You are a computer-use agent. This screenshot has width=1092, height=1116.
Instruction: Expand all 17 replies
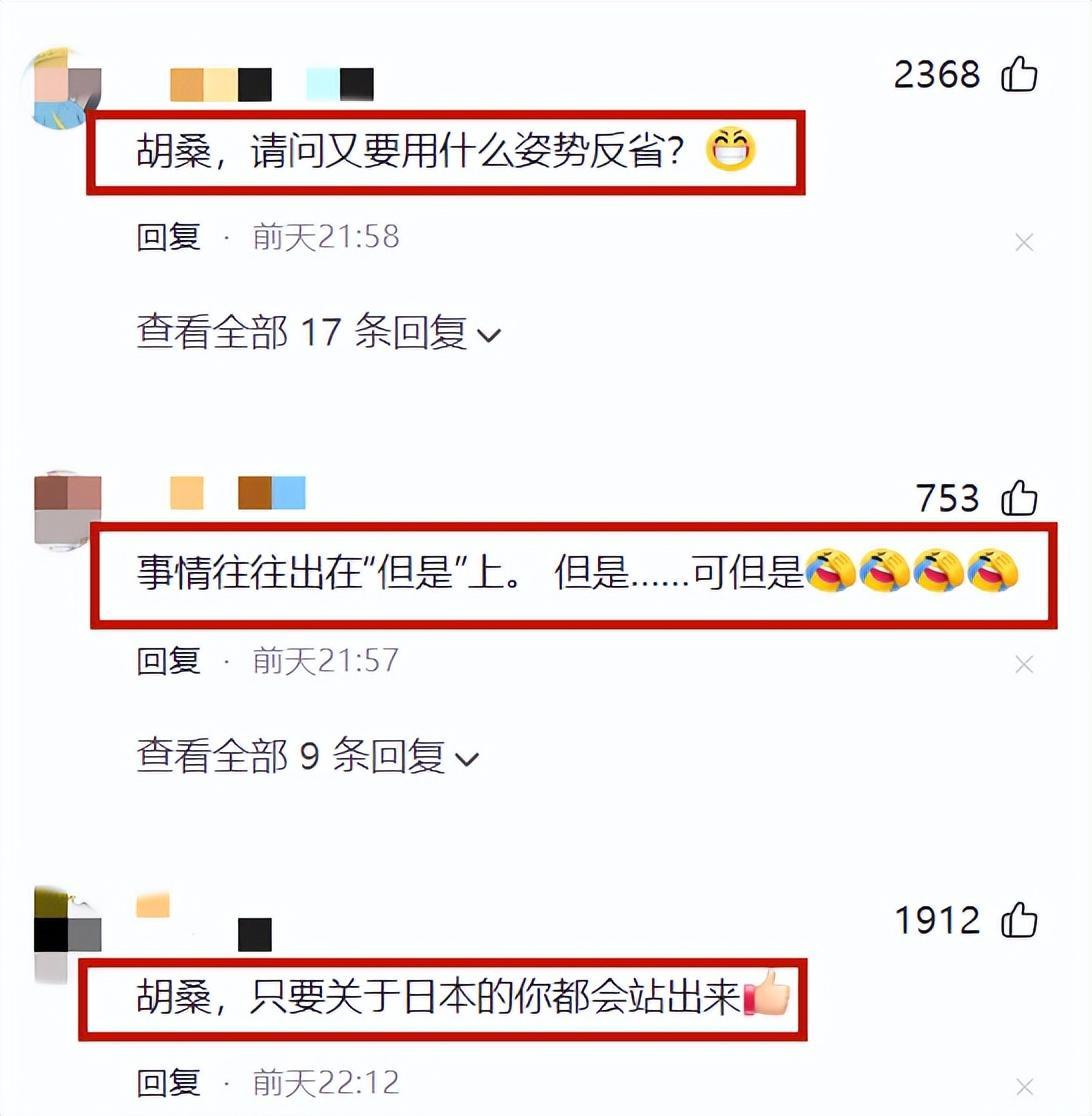318,332
